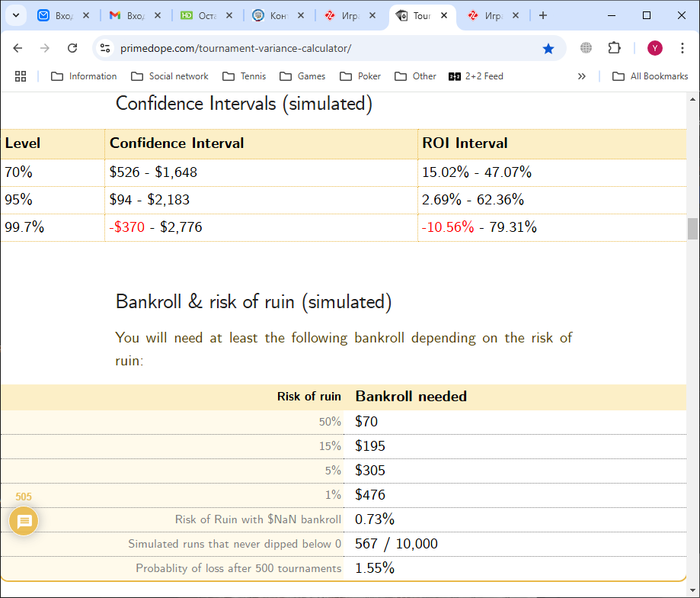Open the 2+2 Feed bookmark
Screen dimensions: 700x598
[x=476, y=76]
